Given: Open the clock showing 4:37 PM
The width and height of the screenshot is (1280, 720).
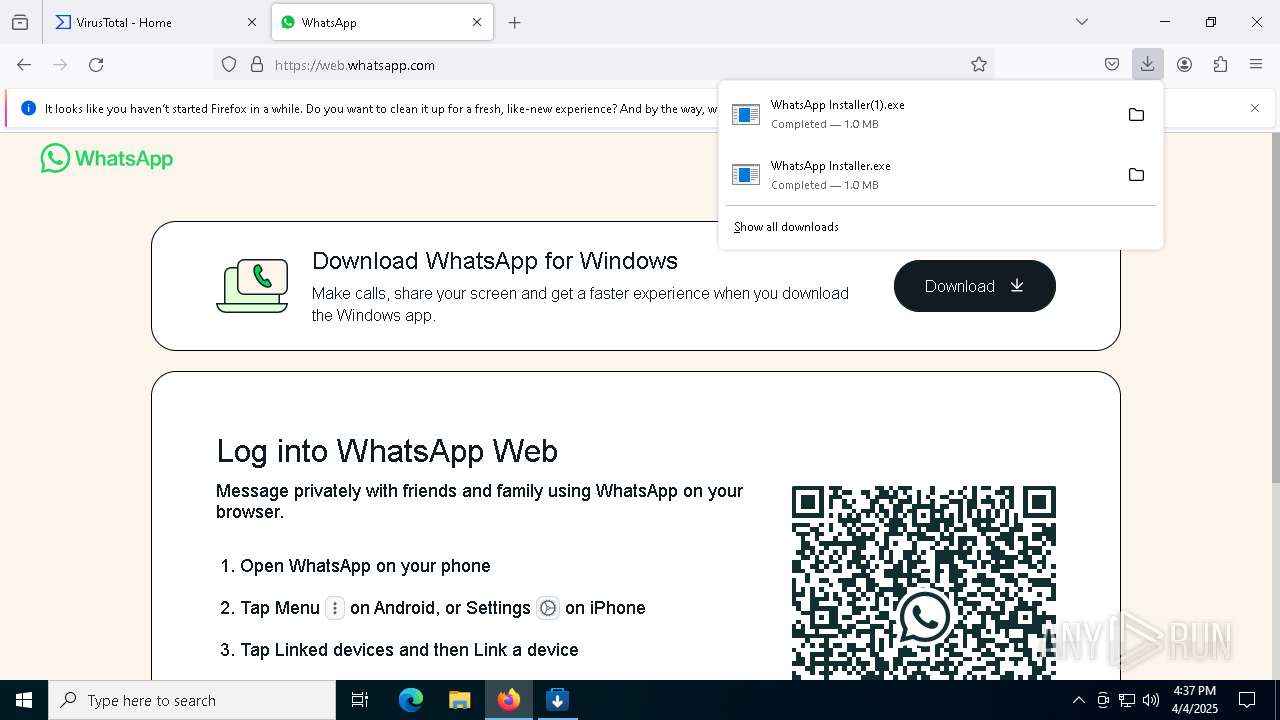Looking at the screenshot, I should click(1195, 700).
